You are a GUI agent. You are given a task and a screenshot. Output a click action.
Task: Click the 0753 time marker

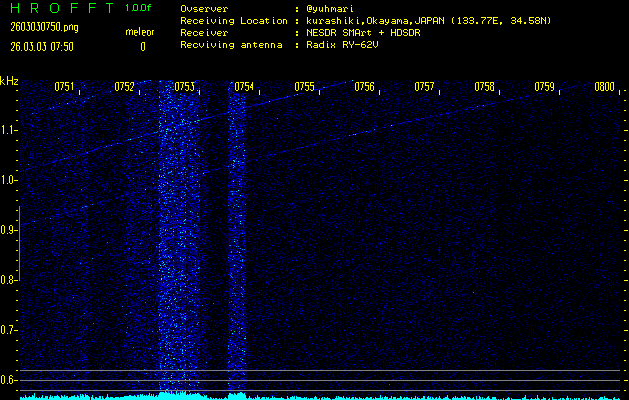(184, 87)
